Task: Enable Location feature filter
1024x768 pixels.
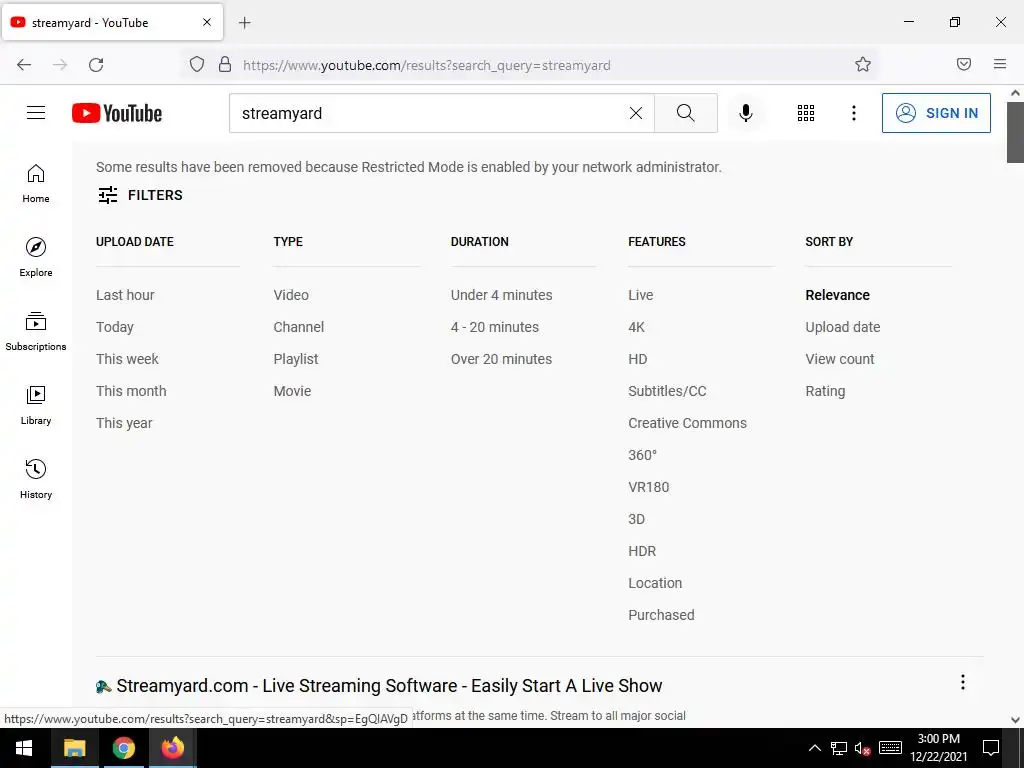Action: tap(655, 583)
